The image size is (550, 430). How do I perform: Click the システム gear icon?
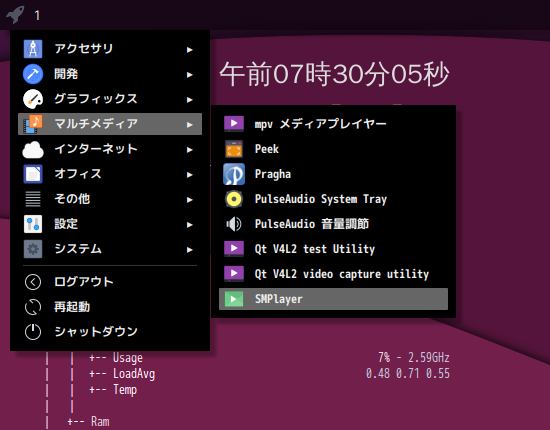(33, 249)
